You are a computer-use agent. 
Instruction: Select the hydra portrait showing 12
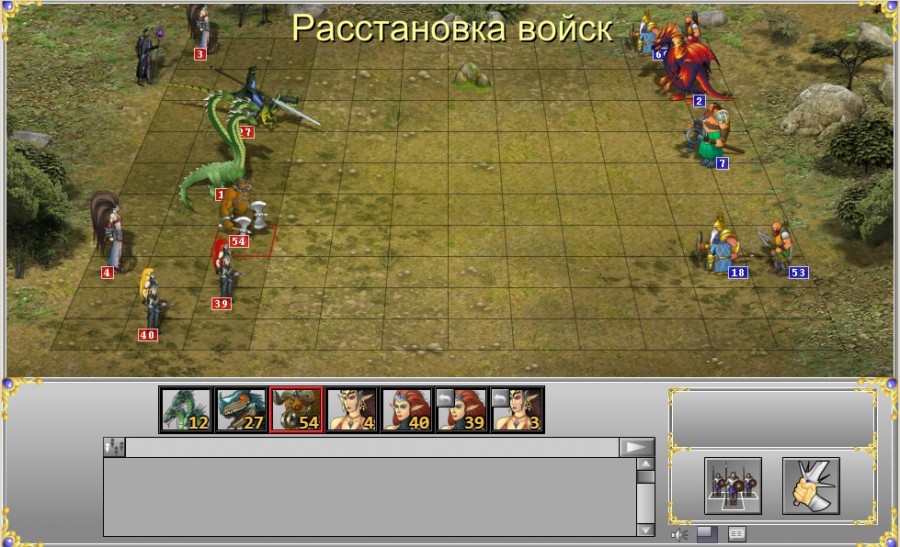[x=186, y=409]
